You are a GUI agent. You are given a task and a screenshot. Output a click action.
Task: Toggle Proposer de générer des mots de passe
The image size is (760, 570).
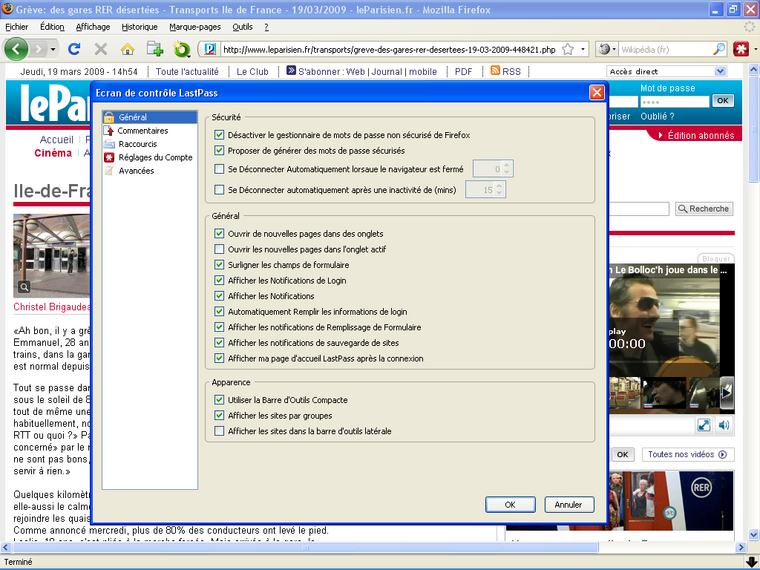pyautogui.click(x=219, y=150)
